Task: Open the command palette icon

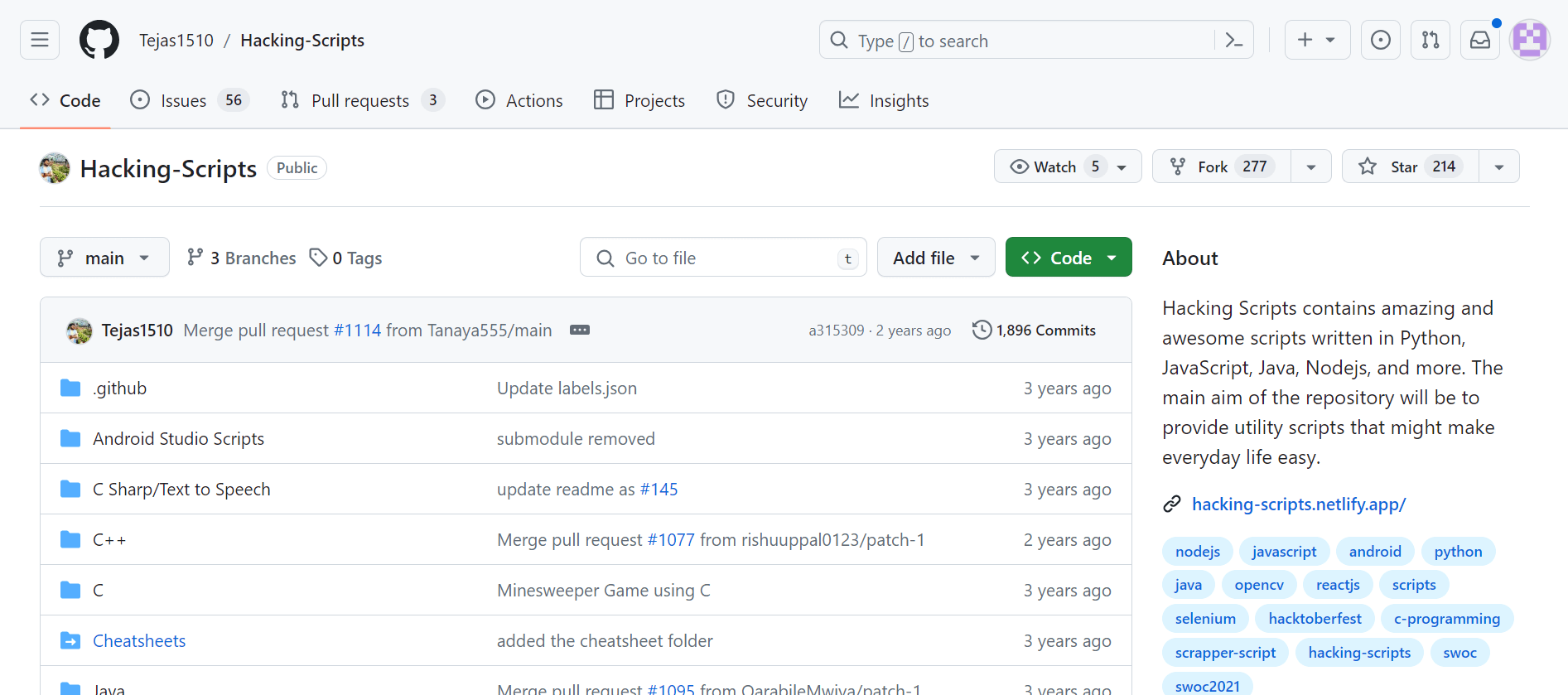Action: click(x=1234, y=40)
